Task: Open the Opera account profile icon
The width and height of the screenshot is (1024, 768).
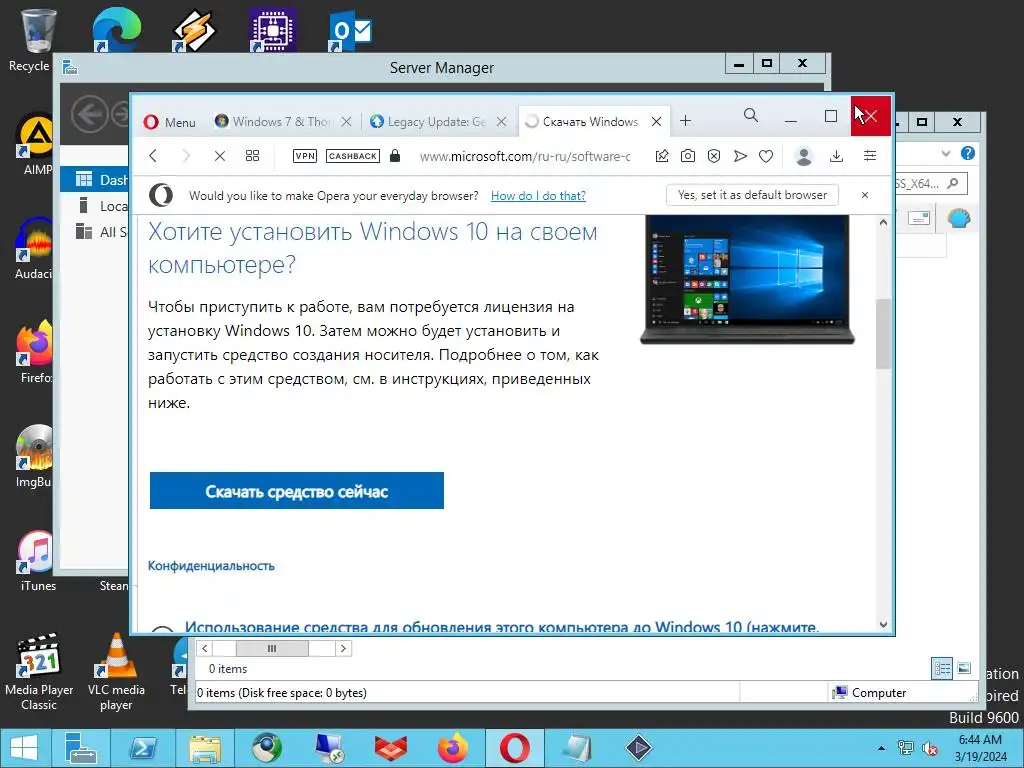Action: coord(804,155)
